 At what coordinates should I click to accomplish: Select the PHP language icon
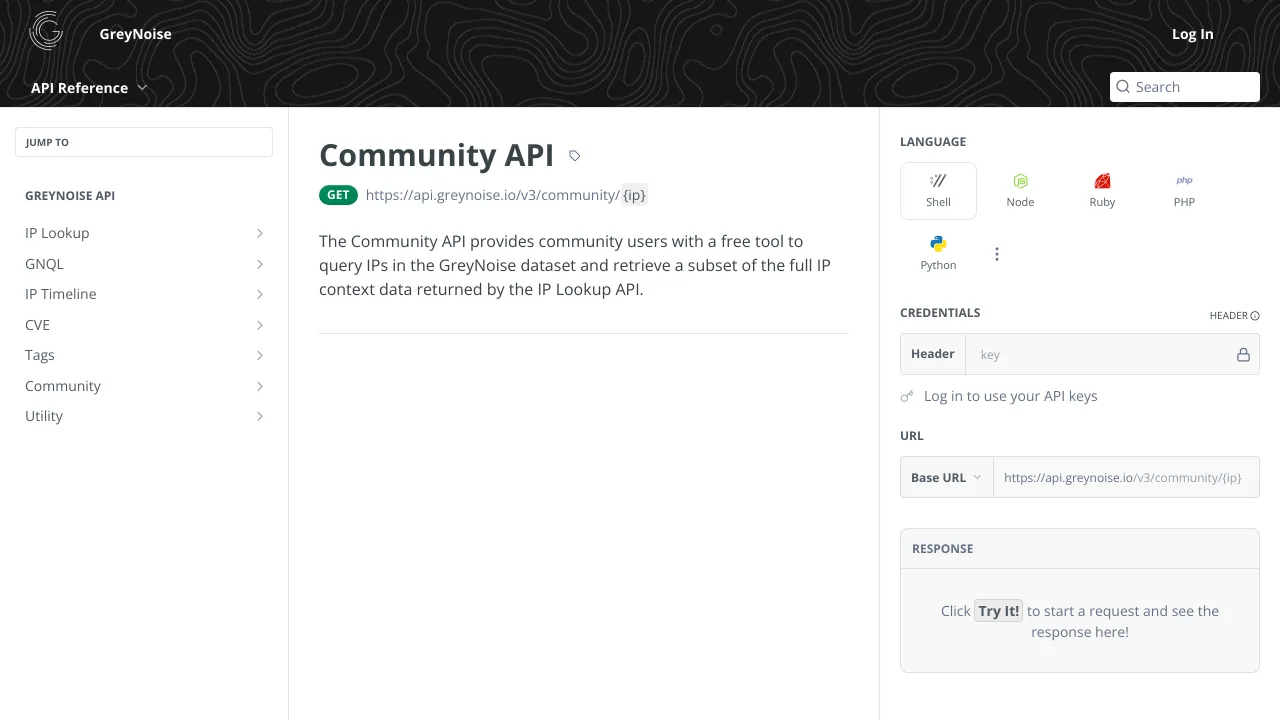coord(1184,181)
